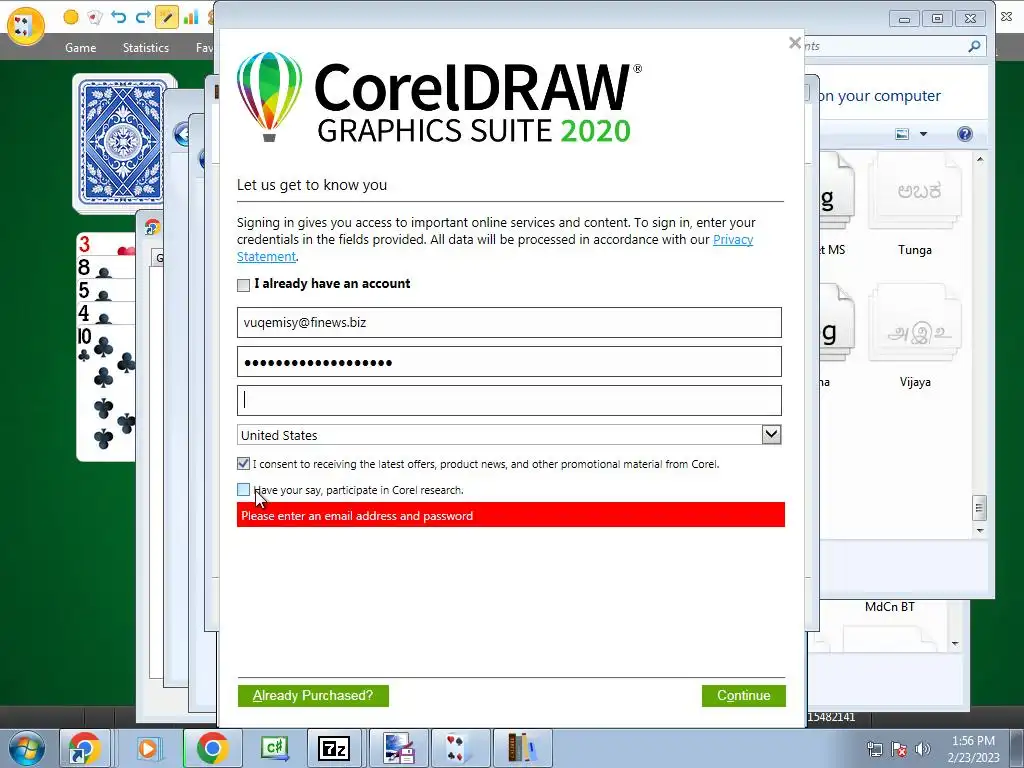Open the solitaire application menu orb
This screenshot has height=768, width=1024.
click(x=25, y=25)
